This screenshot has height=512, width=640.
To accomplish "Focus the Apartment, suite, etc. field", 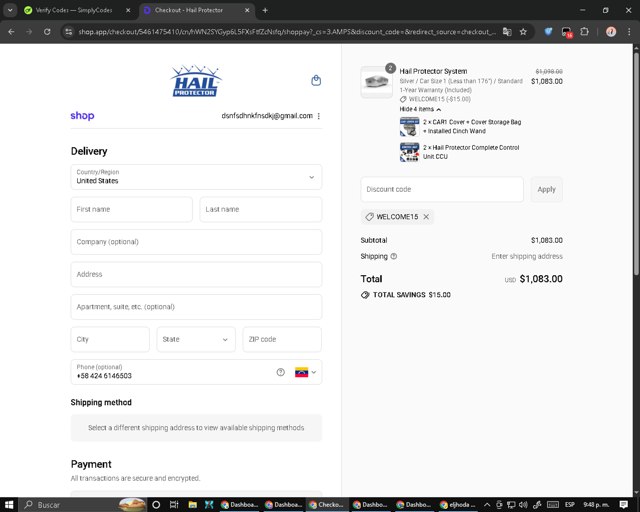I will pyautogui.click(x=196, y=307).
